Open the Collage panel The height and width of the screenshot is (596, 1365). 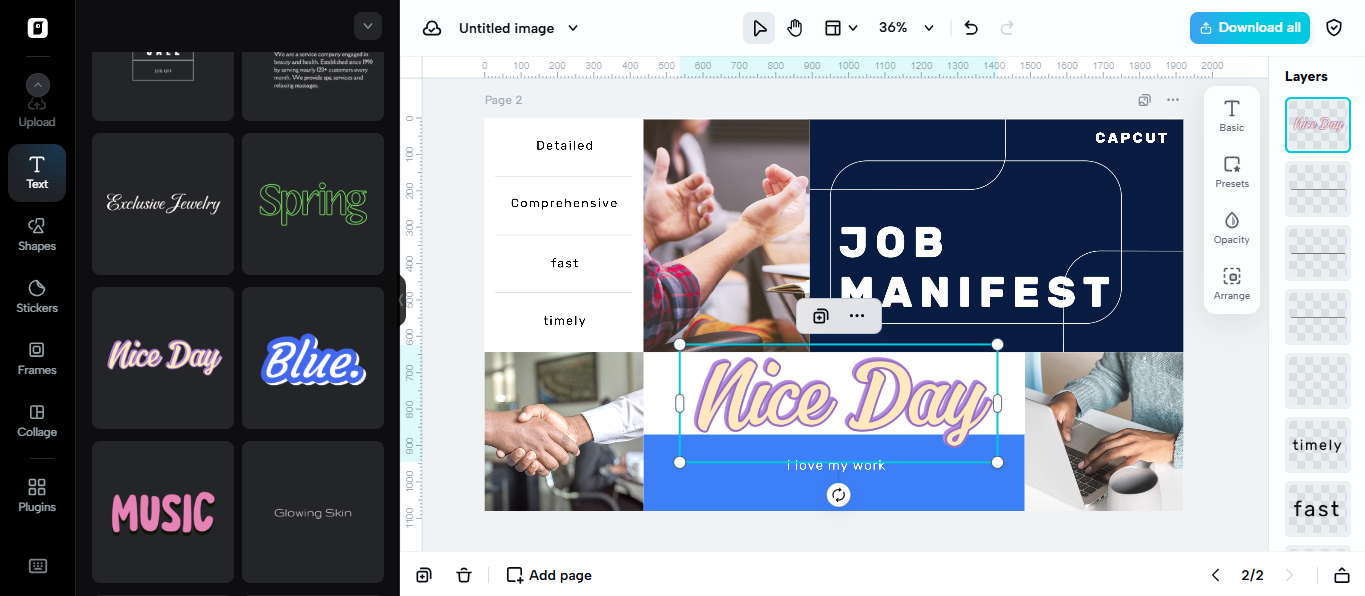click(37, 420)
